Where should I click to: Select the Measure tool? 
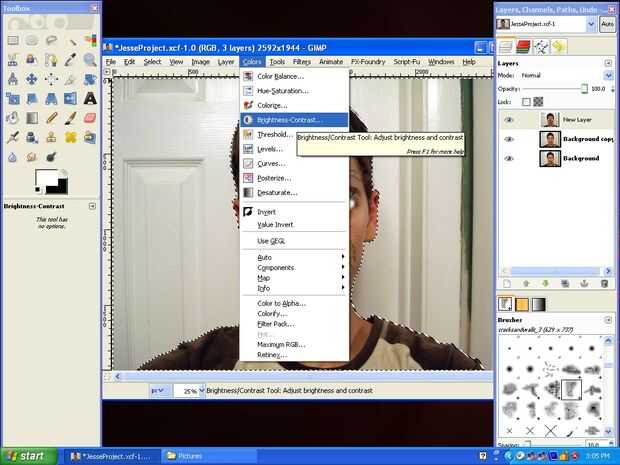[x=13, y=79]
